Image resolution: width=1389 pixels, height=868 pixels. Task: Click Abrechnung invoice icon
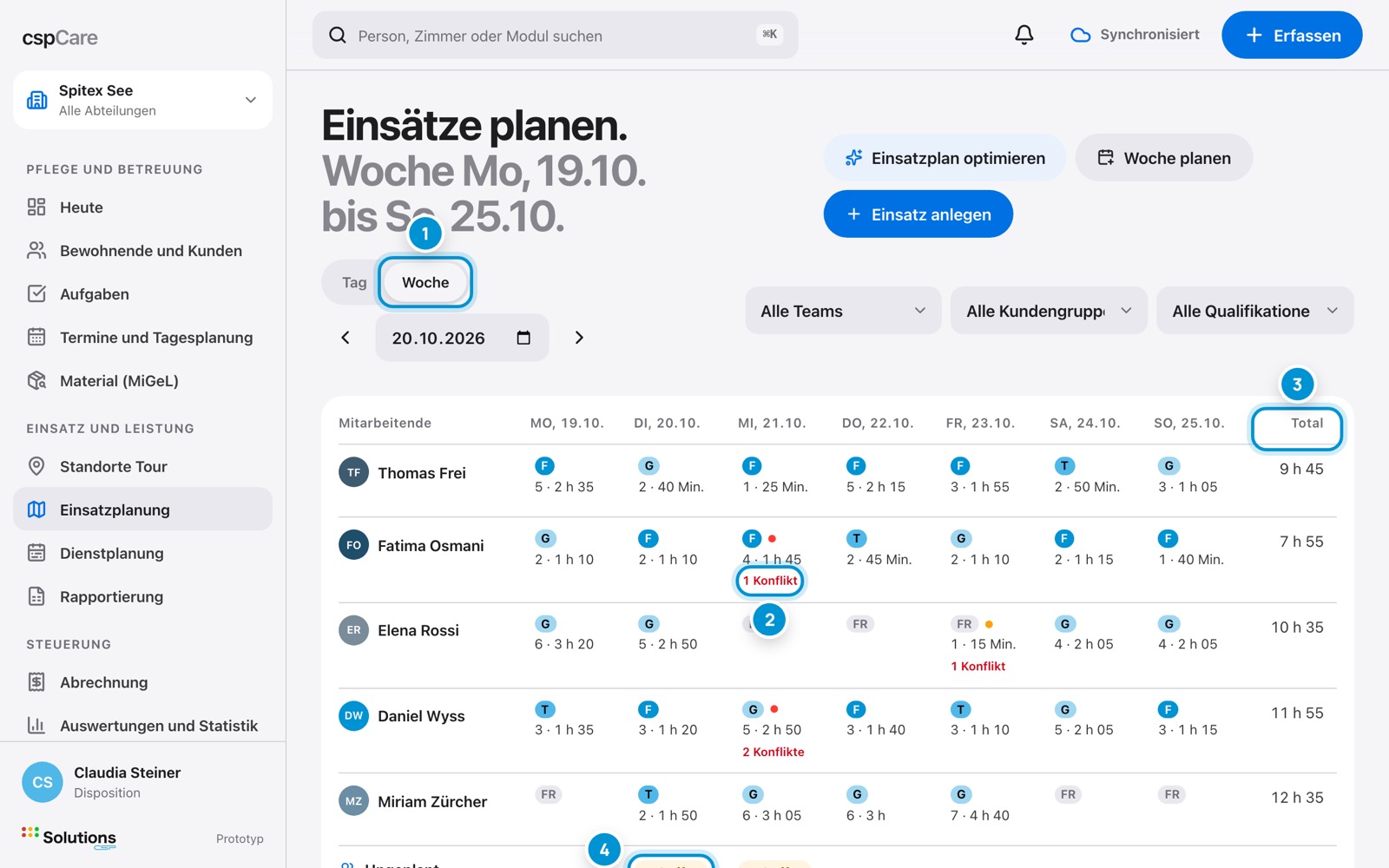click(36, 682)
